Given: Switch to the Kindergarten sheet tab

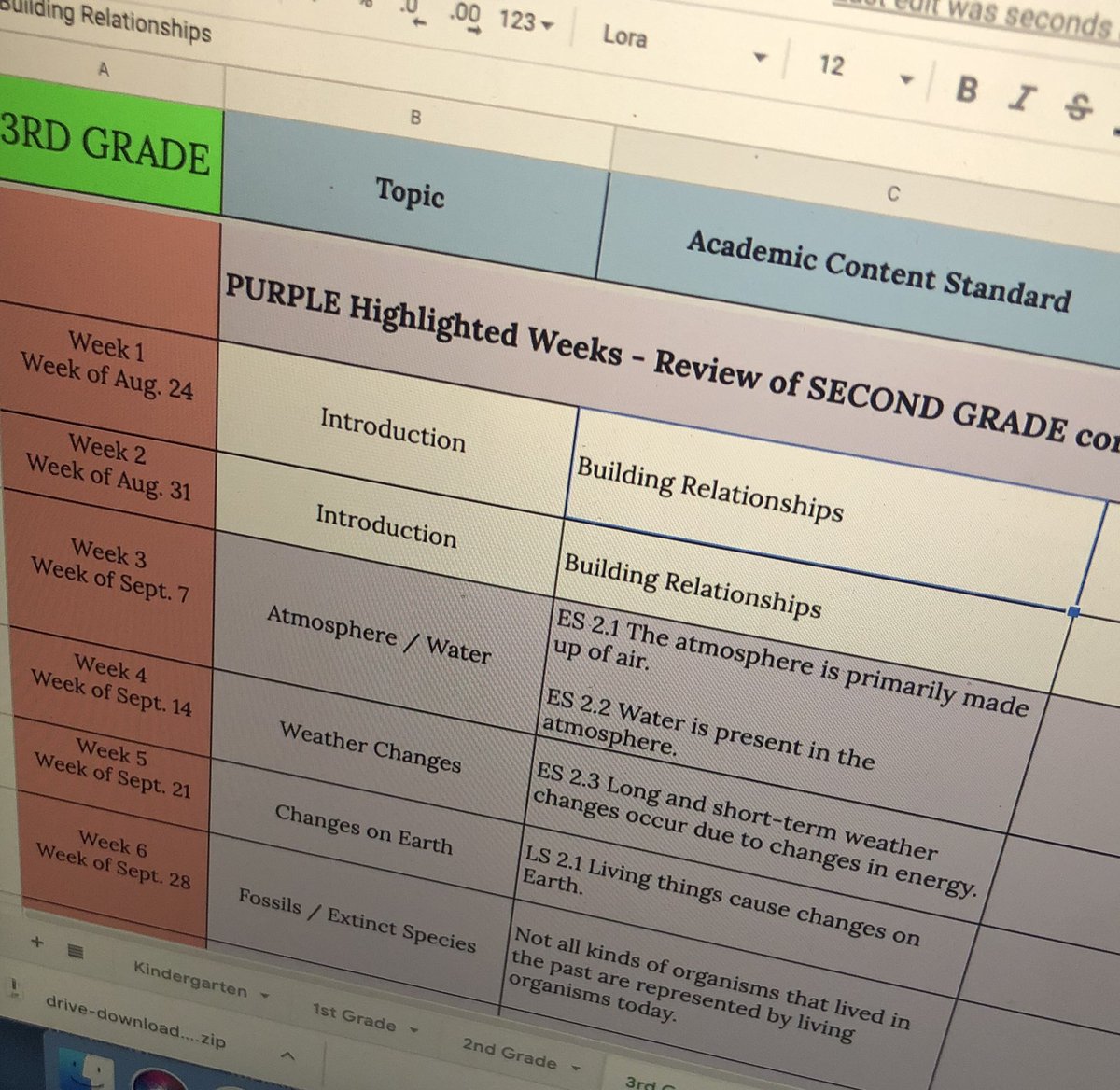Looking at the screenshot, I should (189, 979).
